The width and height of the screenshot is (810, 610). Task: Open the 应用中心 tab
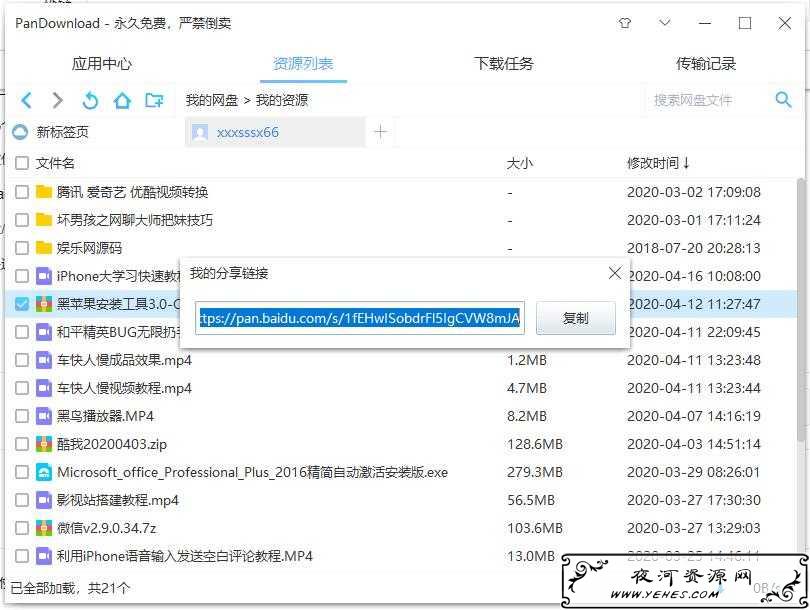(x=101, y=64)
